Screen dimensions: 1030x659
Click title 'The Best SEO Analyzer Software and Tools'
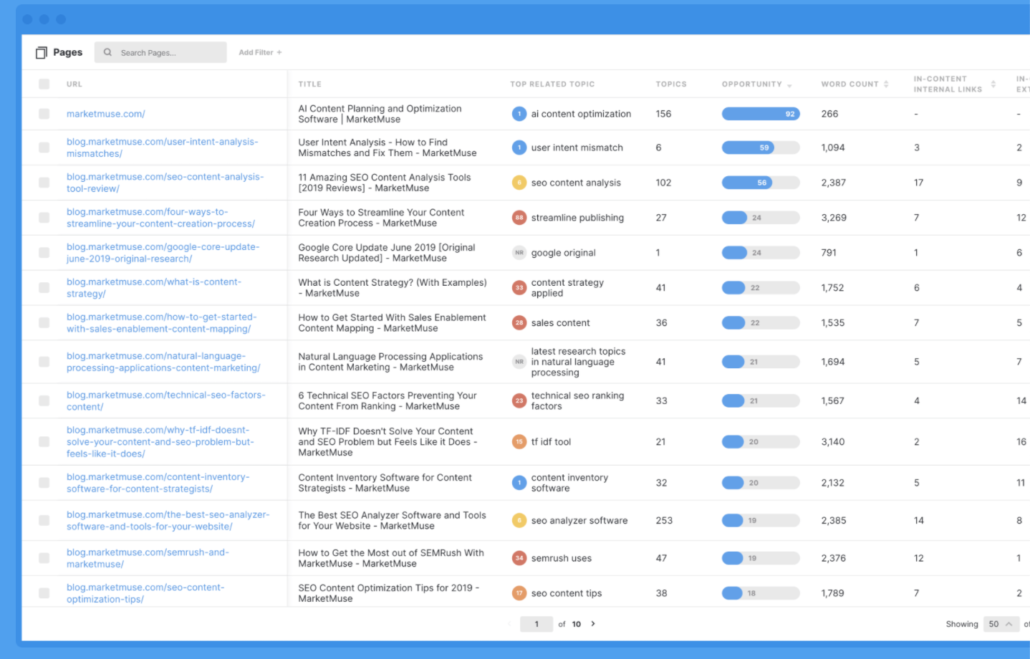coord(392,520)
